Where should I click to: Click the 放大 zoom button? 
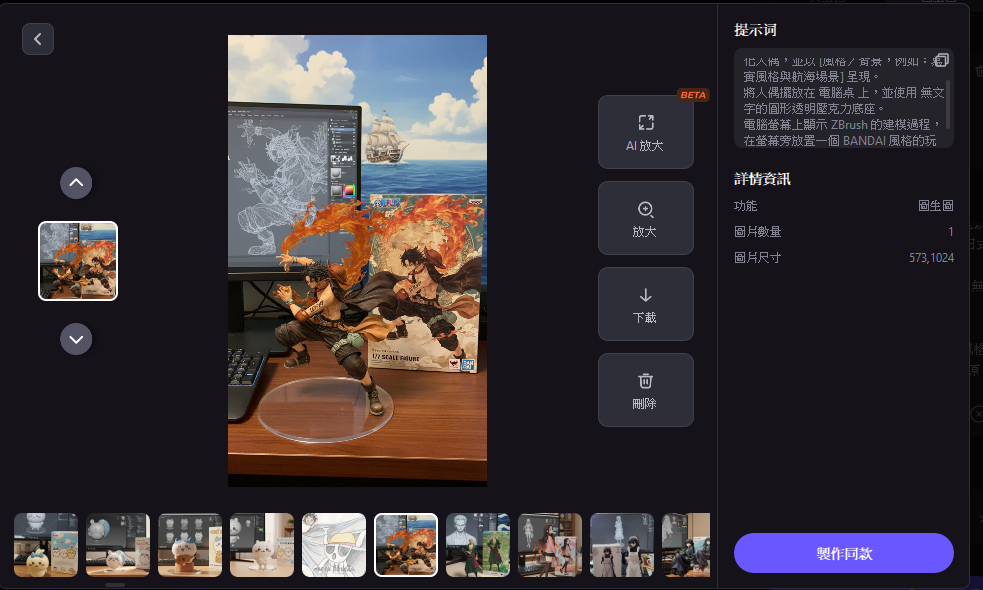[x=646, y=218]
